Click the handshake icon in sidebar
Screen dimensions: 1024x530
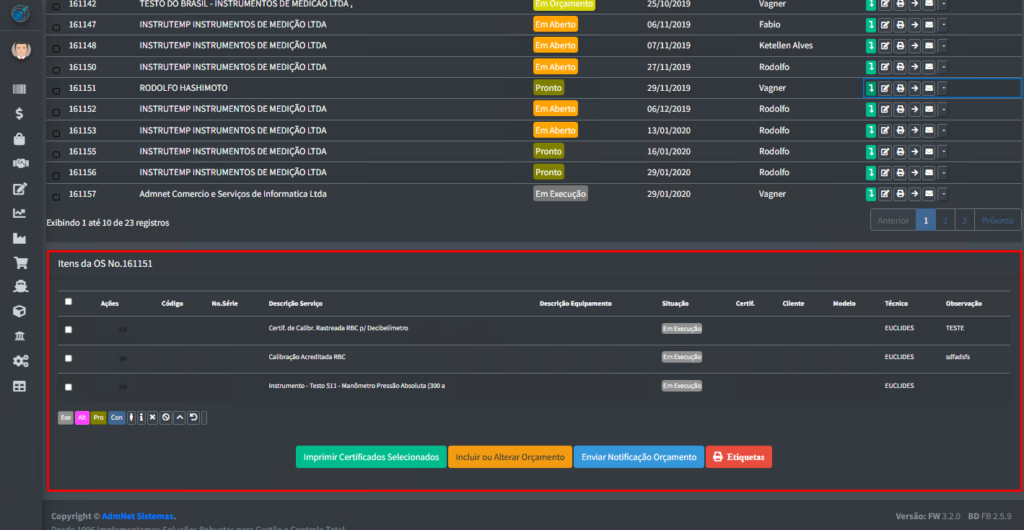[19, 164]
